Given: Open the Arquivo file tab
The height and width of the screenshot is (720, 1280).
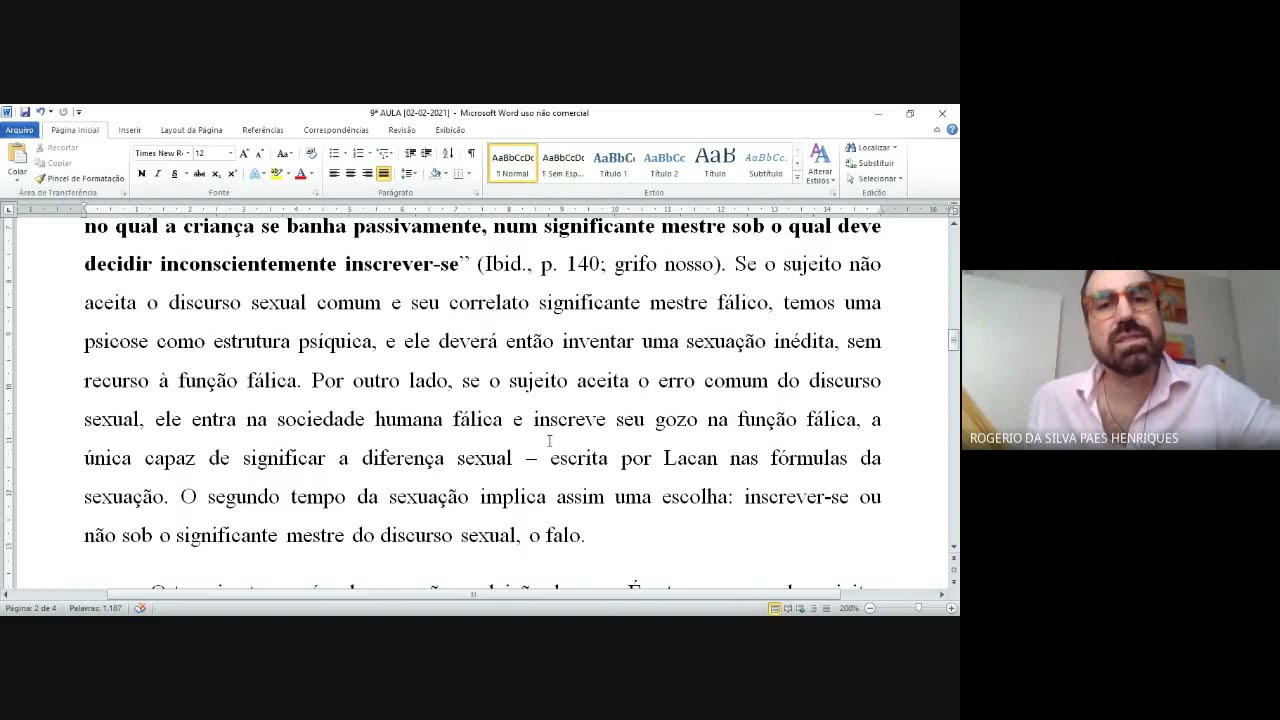Looking at the screenshot, I should (x=19, y=130).
